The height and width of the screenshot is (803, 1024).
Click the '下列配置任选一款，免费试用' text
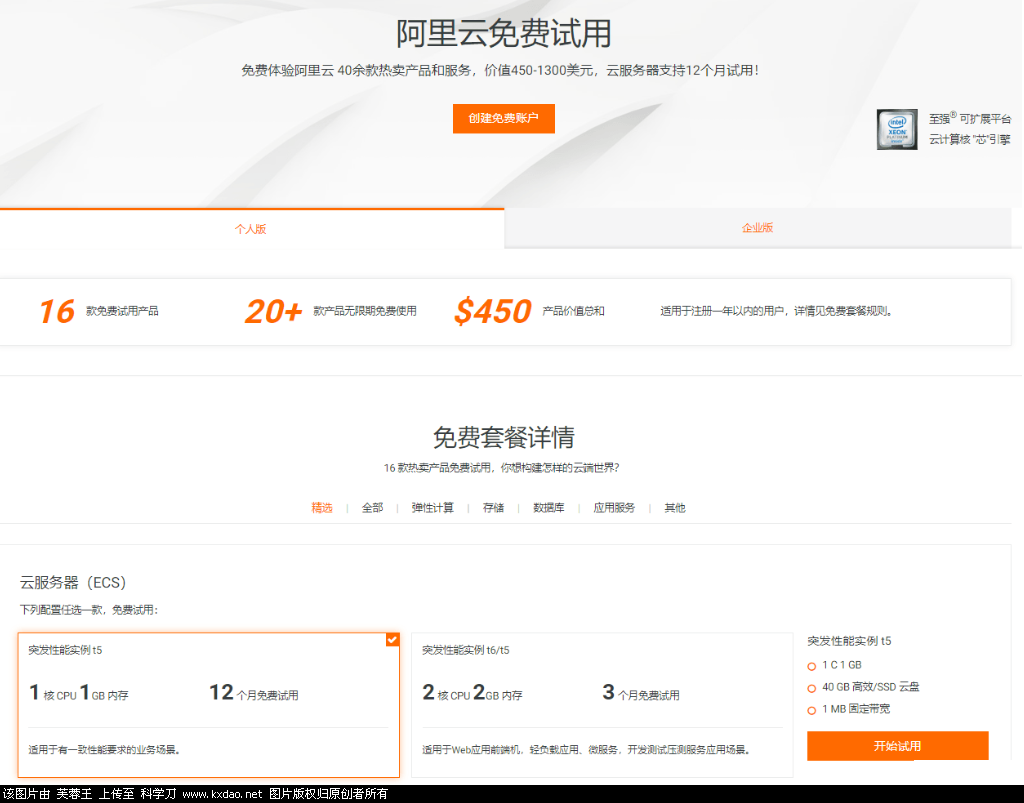(89, 610)
